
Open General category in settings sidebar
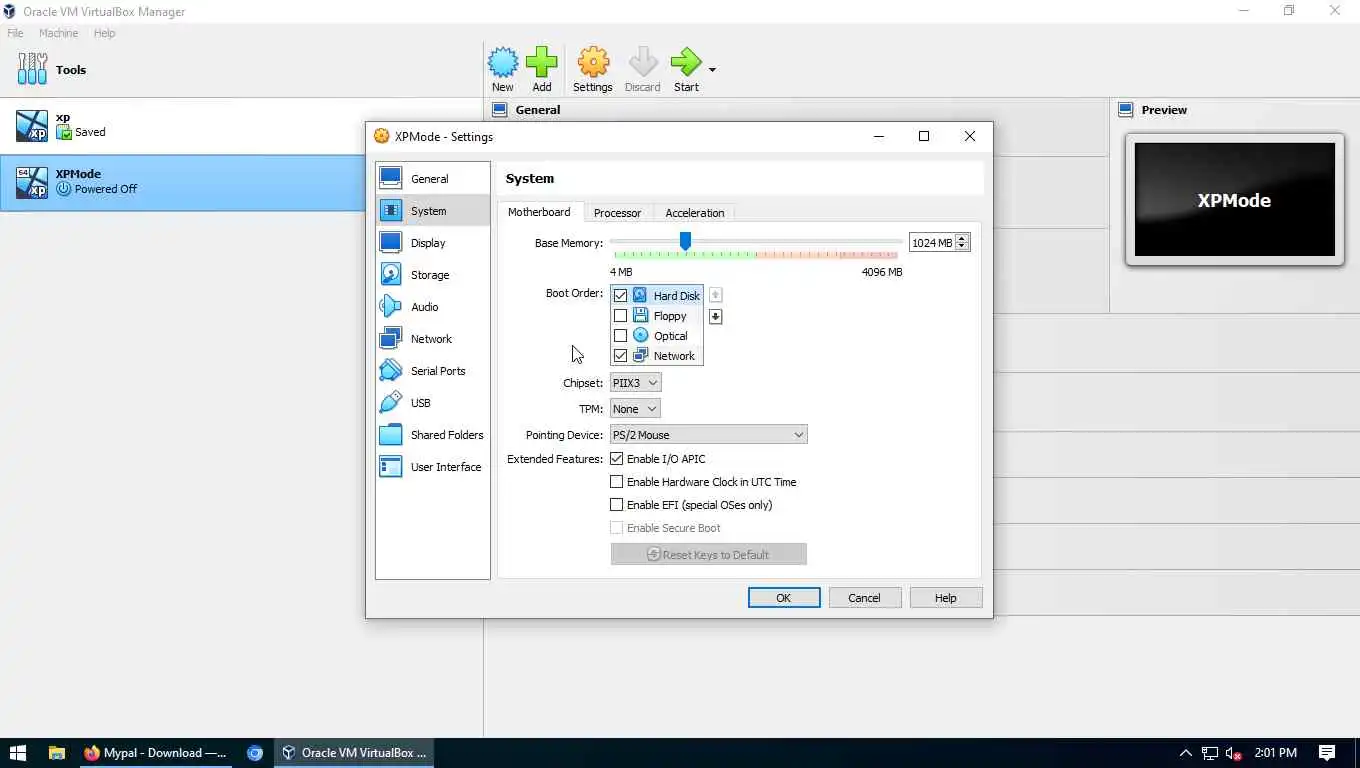(x=433, y=179)
